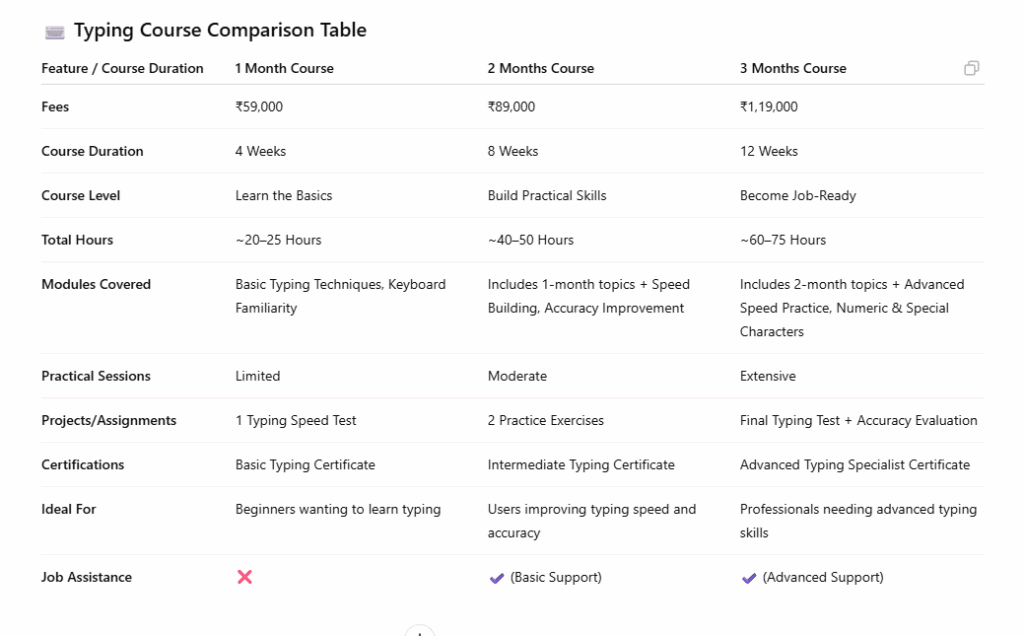Click the red cross in Job Assistance row
The width and height of the screenshot is (1024, 636).
[x=244, y=577]
